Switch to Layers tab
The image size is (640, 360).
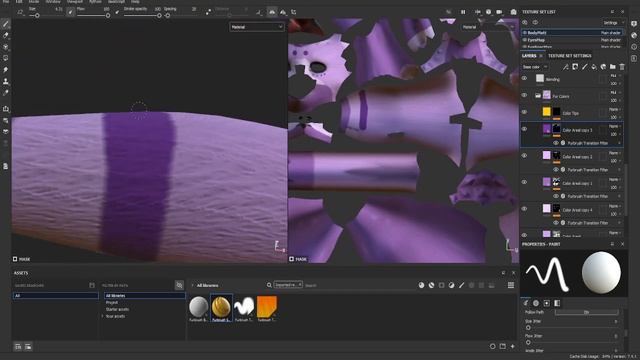point(529,56)
